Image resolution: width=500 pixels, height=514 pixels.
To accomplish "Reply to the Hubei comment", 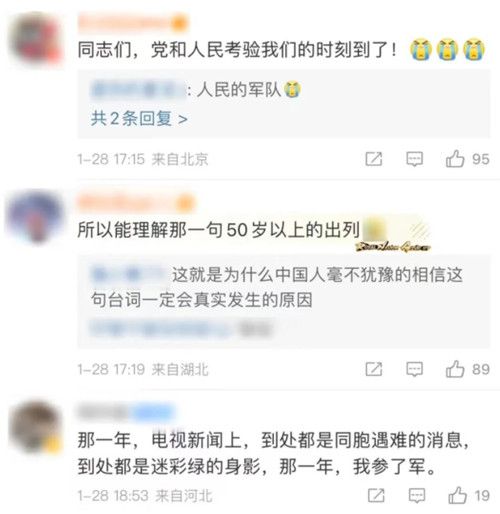I will [414, 369].
